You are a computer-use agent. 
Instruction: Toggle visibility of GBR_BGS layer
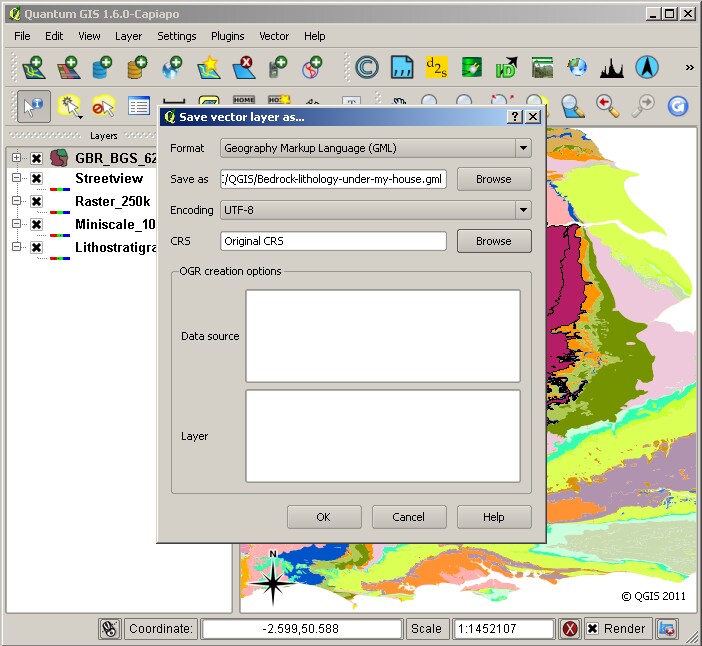[x=37, y=158]
